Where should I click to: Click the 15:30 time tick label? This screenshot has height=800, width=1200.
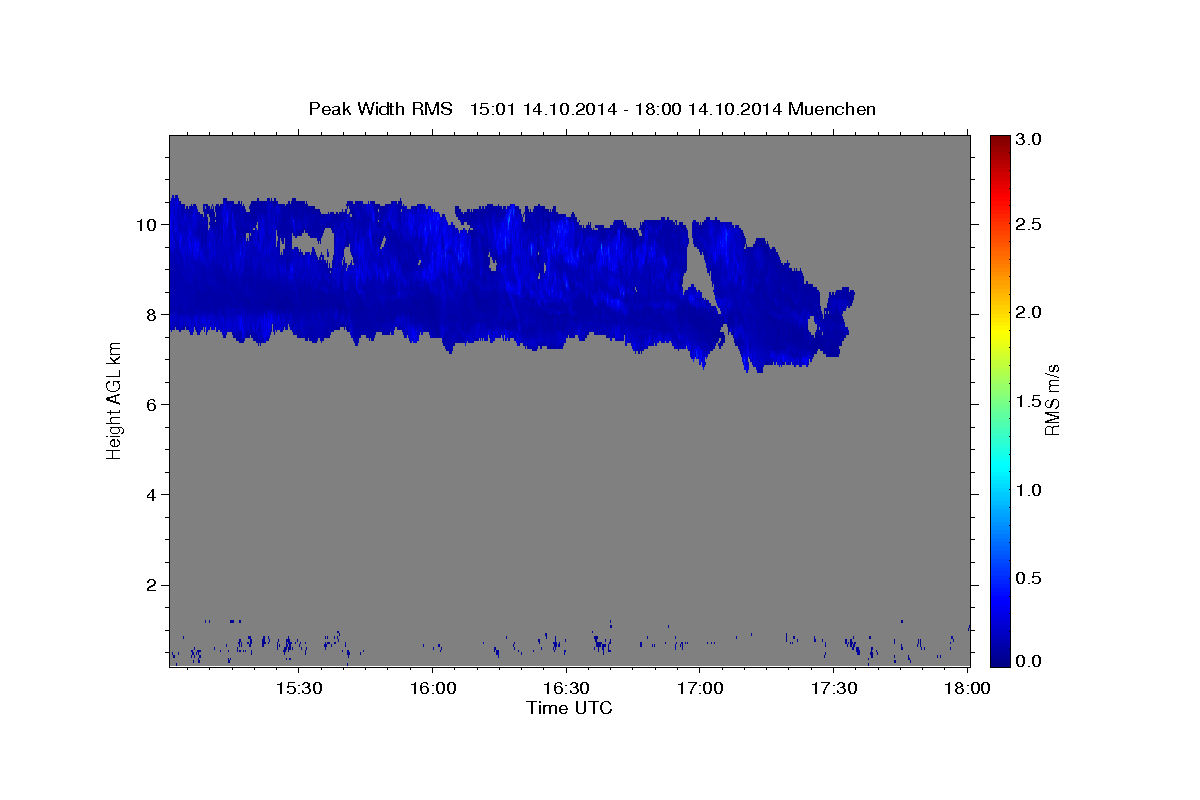coord(299,689)
